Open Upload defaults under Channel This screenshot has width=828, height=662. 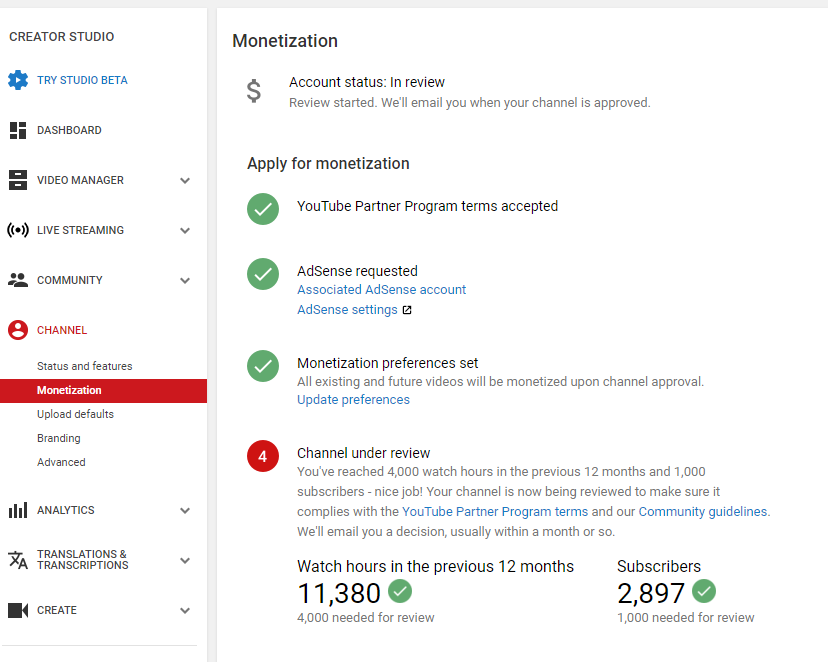pos(76,414)
